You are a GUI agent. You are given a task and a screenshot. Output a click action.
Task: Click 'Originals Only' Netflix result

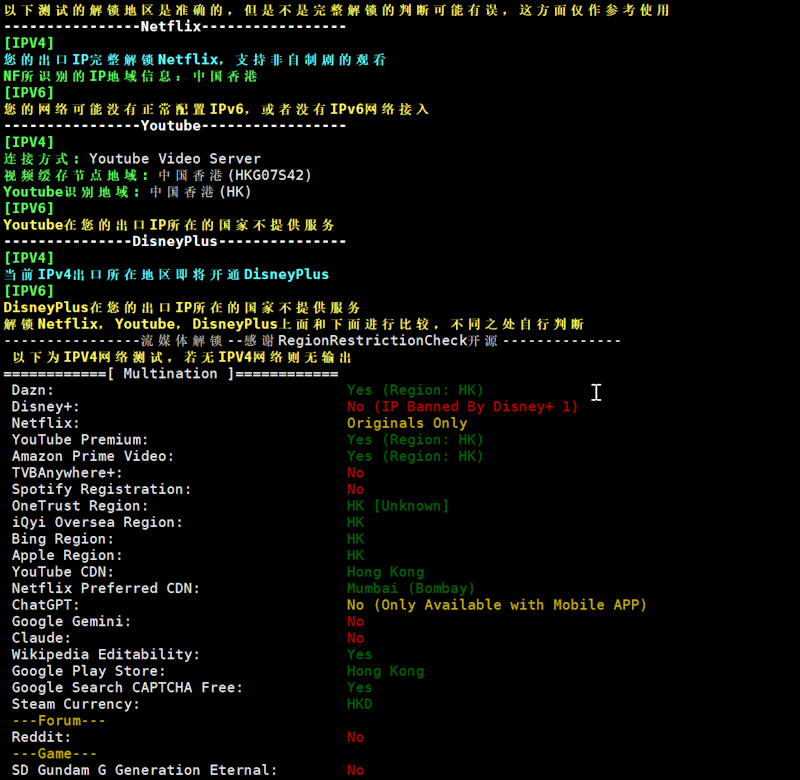pyautogui.click(x=407, y=423)
